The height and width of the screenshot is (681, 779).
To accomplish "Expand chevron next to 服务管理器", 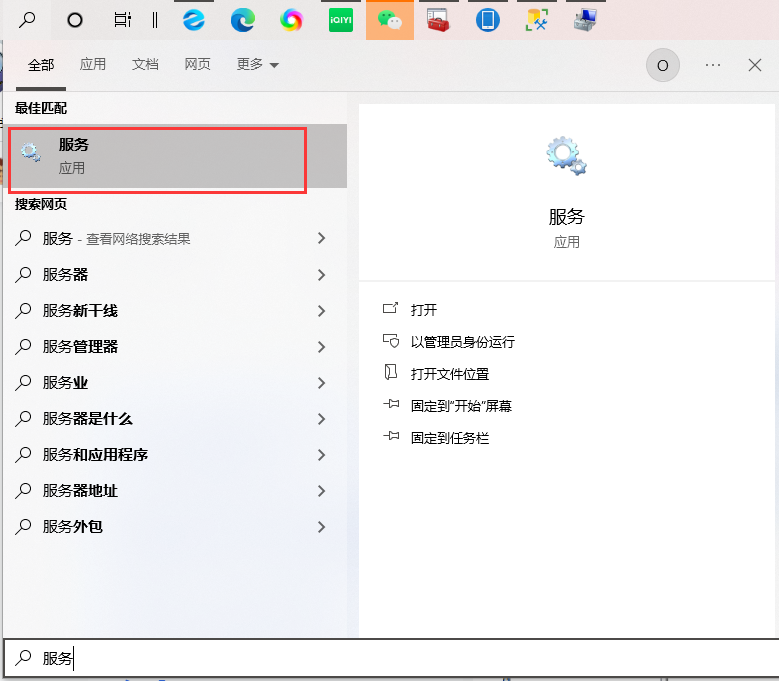I will (321, 347).
